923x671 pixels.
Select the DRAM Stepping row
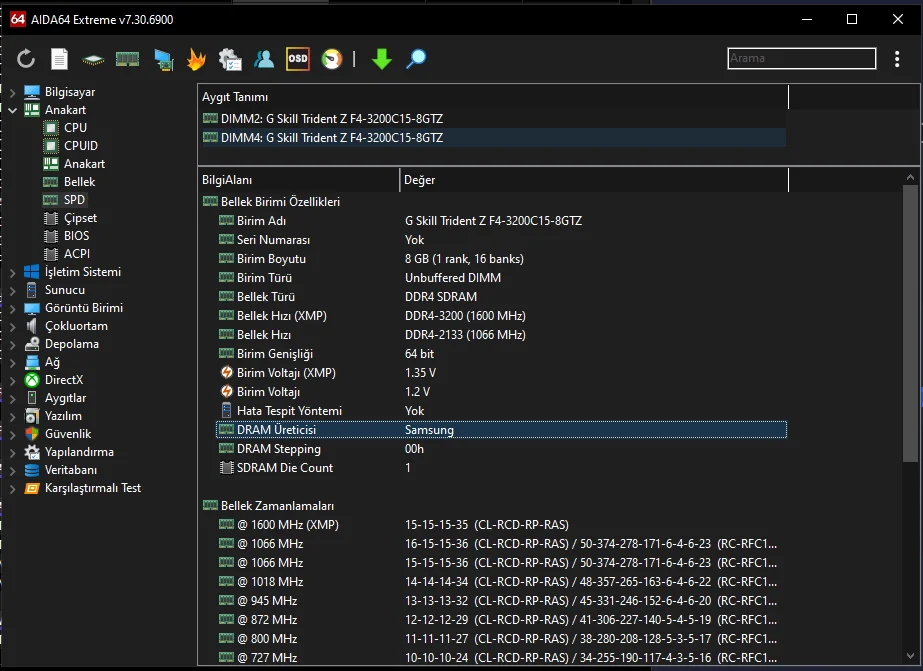[502, 449]
